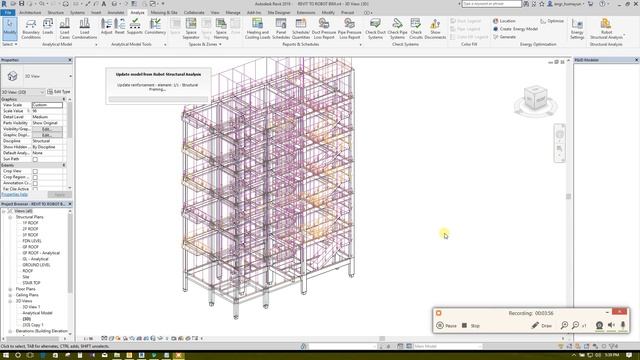This screenshot has height=360, width=640.
Task: Switch to the Manage ribbon tab
Action: [x=233, y=13]
